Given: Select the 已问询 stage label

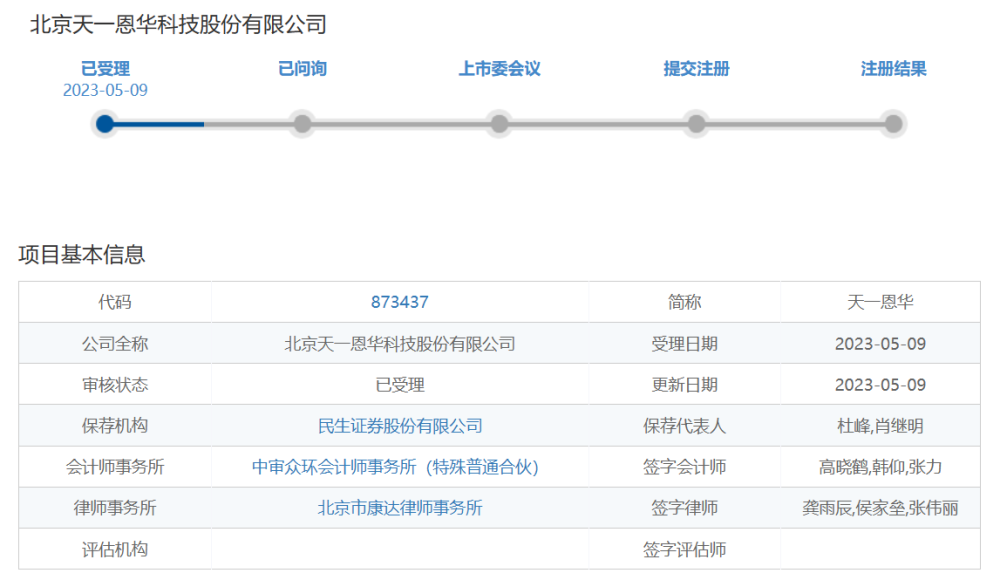Looking at the screenshot, I should (302, 69).
